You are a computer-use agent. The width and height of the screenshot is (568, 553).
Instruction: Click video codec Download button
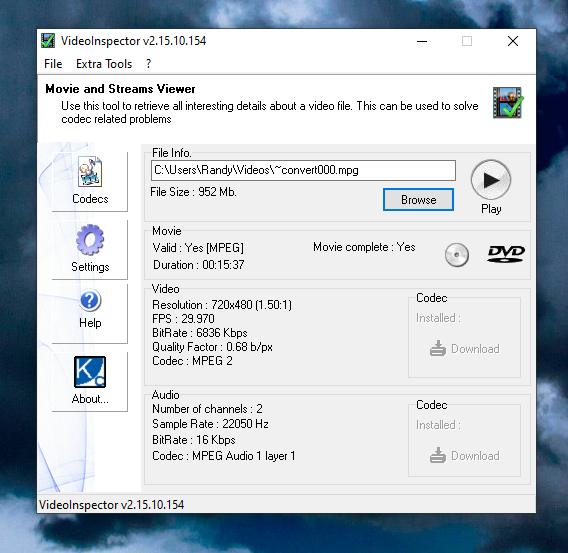pos(464,349)
